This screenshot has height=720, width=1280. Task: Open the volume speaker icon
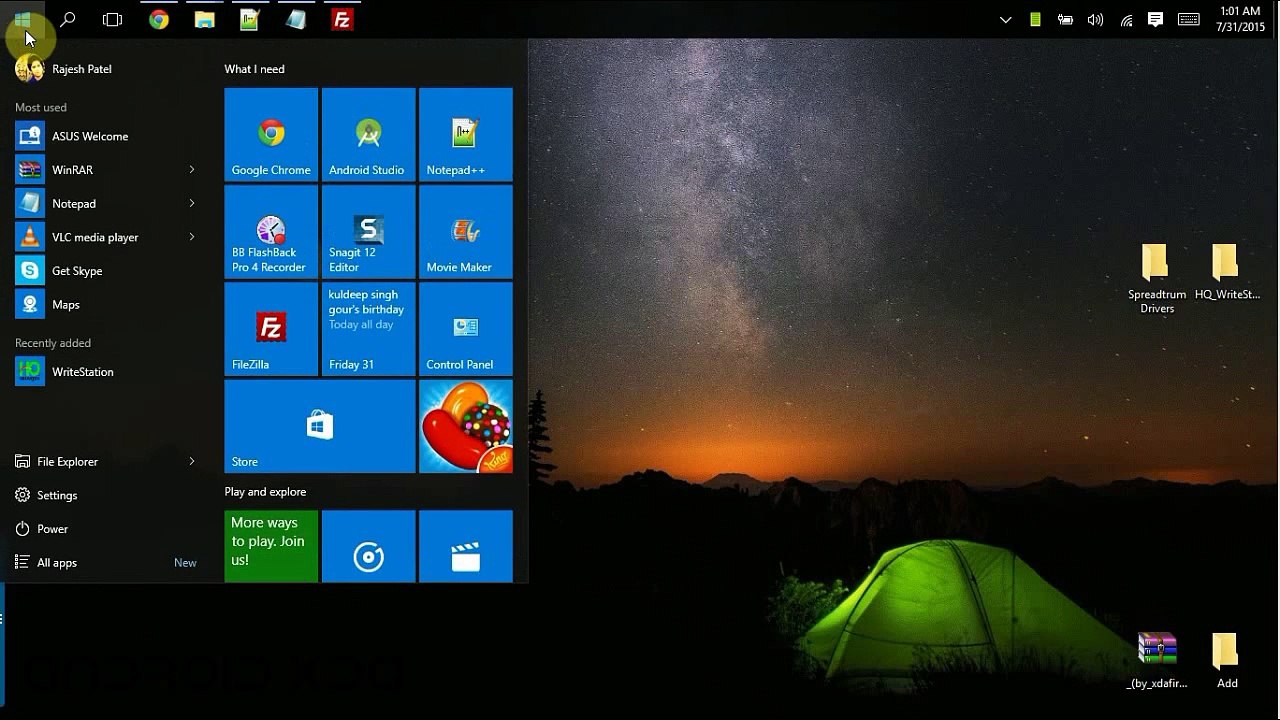[x=1095, y=19]
